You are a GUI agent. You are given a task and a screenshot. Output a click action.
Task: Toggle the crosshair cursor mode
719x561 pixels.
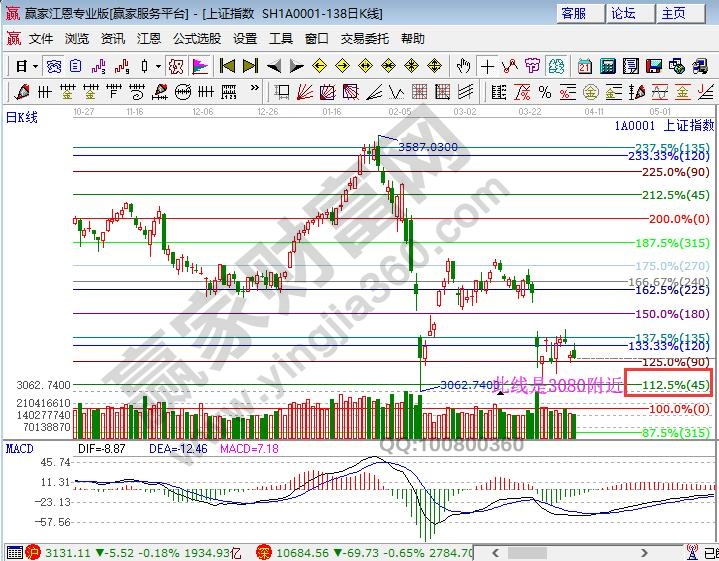pyautogui.click(x=487, y=66)
